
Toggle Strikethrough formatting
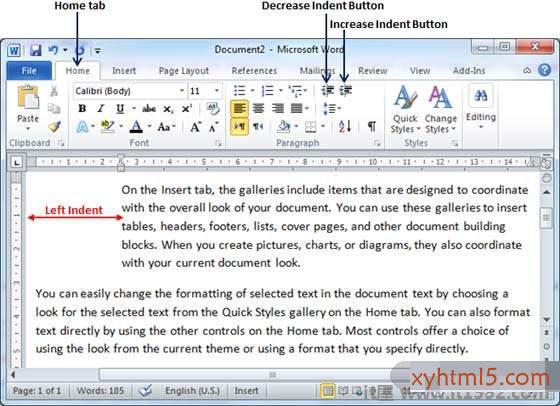149,109
